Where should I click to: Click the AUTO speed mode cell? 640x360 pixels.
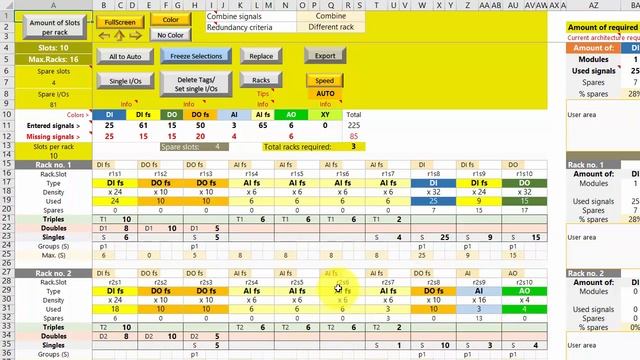click(325, 93)
